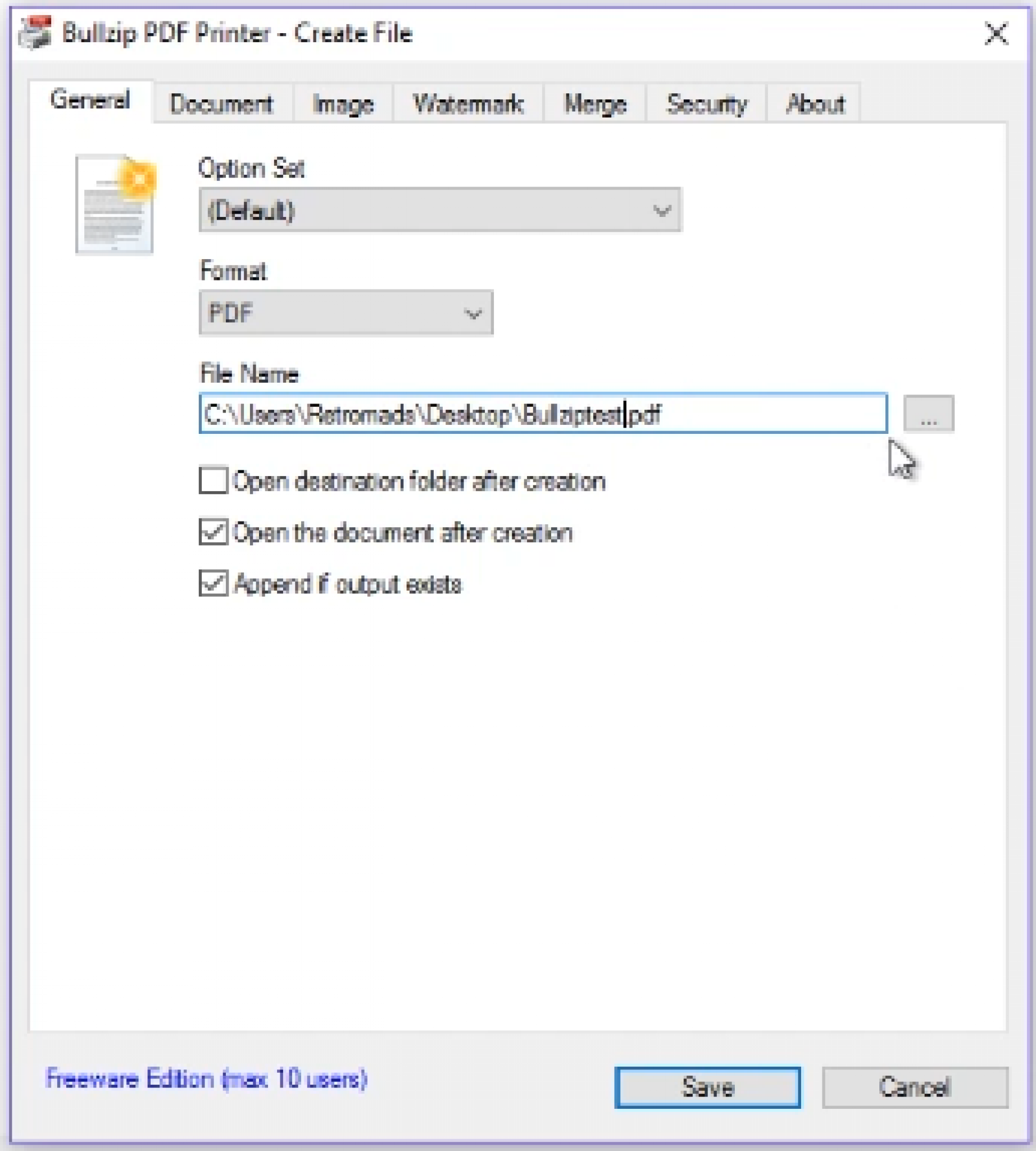Select the Merge tab
This screenshot has width=1036, height=1151.
coord(595,103)
